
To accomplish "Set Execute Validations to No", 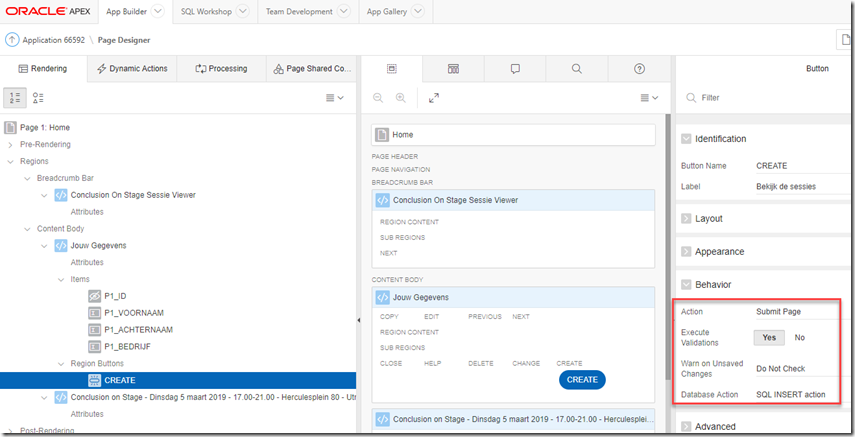I will [799, 338].
